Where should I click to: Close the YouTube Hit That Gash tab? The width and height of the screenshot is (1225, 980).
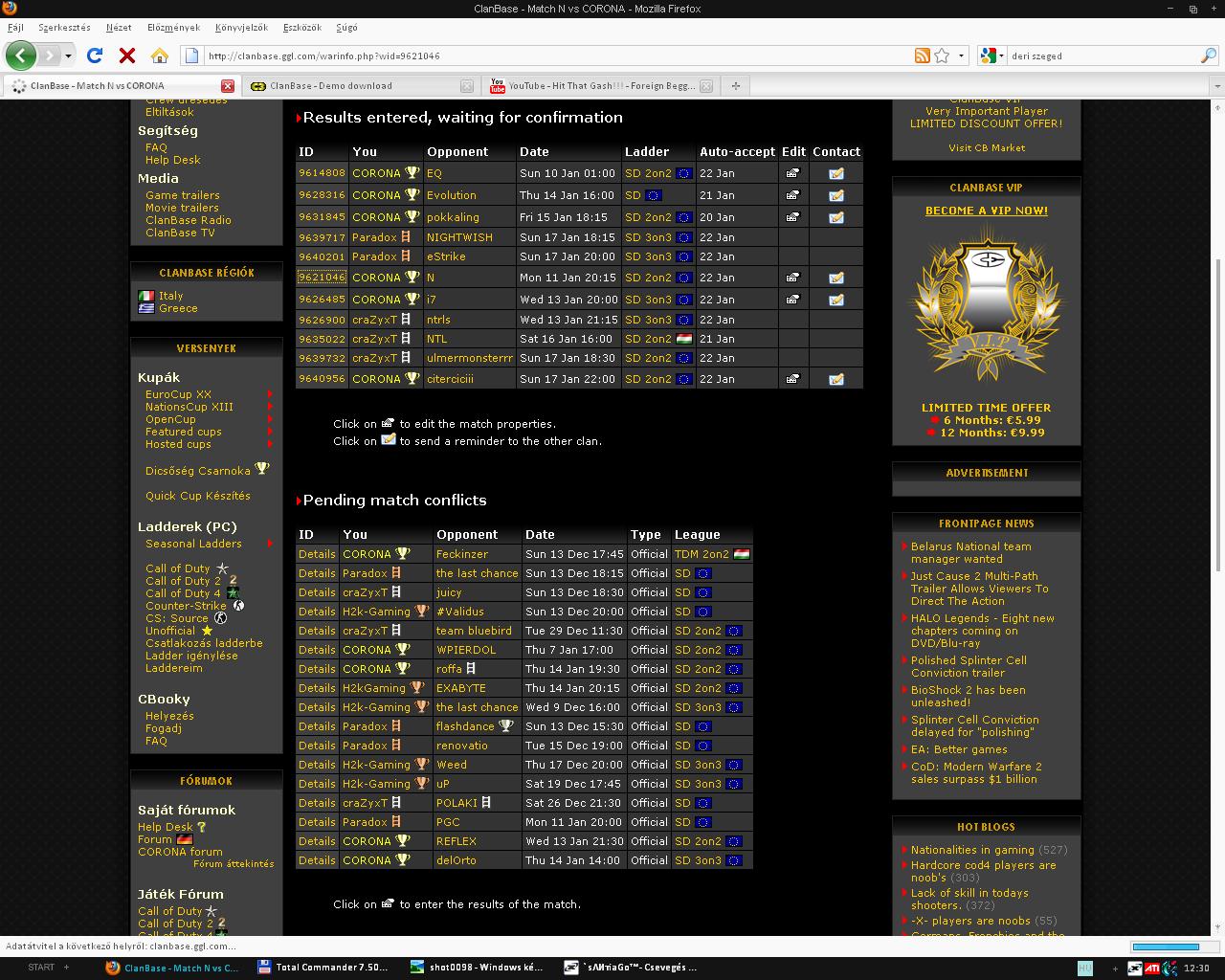pyautogui.click(x=705, y=85)
